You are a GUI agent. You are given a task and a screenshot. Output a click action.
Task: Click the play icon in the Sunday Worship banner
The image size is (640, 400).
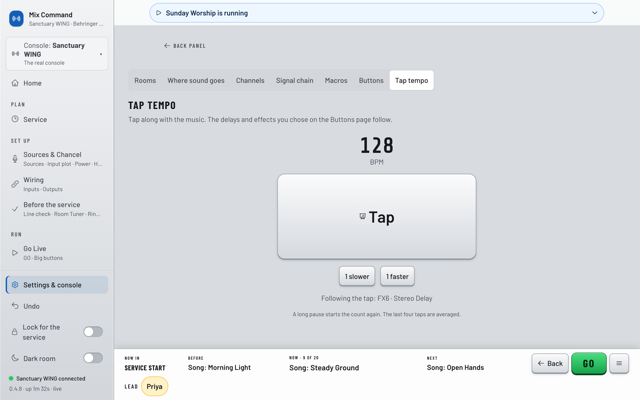[159, 13]
